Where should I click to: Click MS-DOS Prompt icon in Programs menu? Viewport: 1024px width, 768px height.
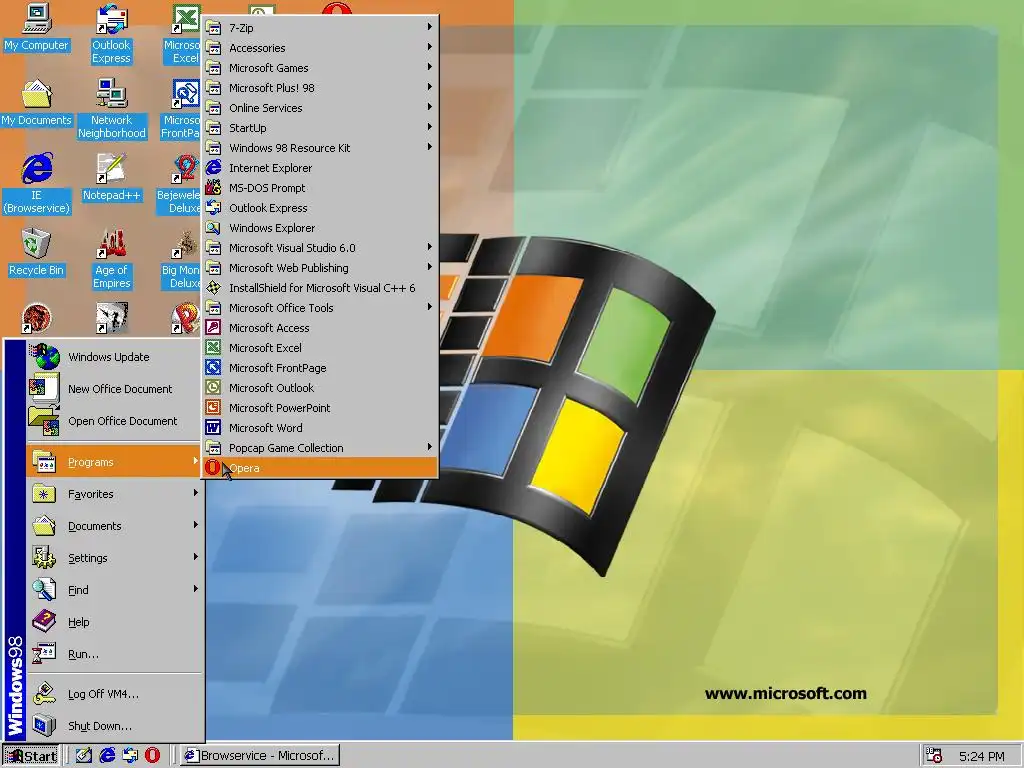[213, 187]
